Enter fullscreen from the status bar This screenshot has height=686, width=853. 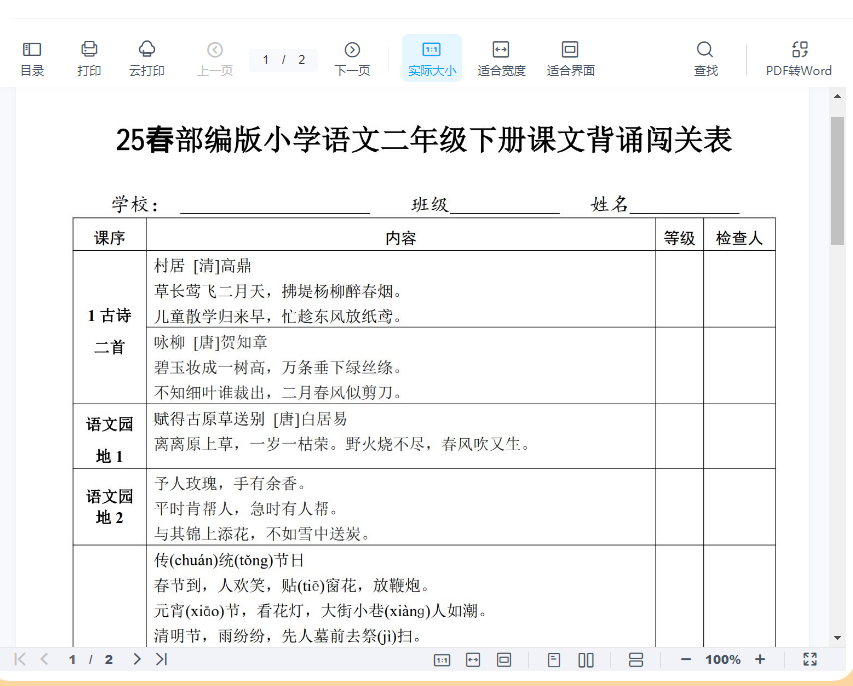pyautogui.click(x=810, y=659)
